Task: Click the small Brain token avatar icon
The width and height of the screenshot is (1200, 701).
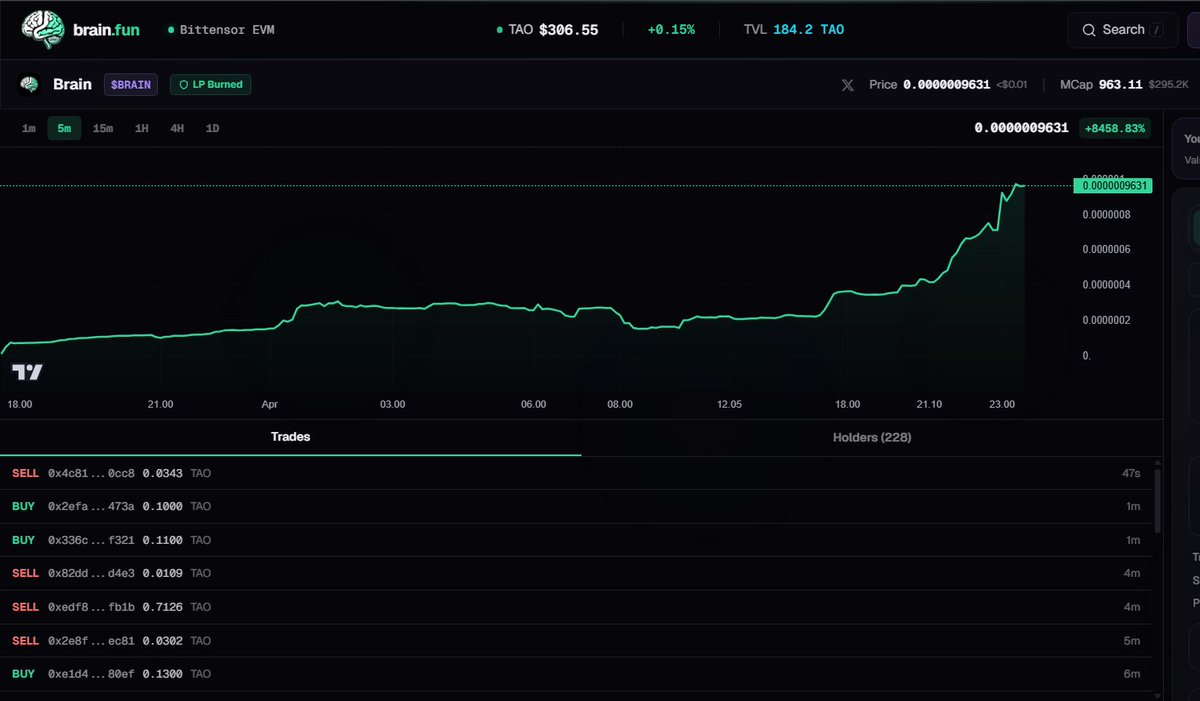Action: point(29,85)
